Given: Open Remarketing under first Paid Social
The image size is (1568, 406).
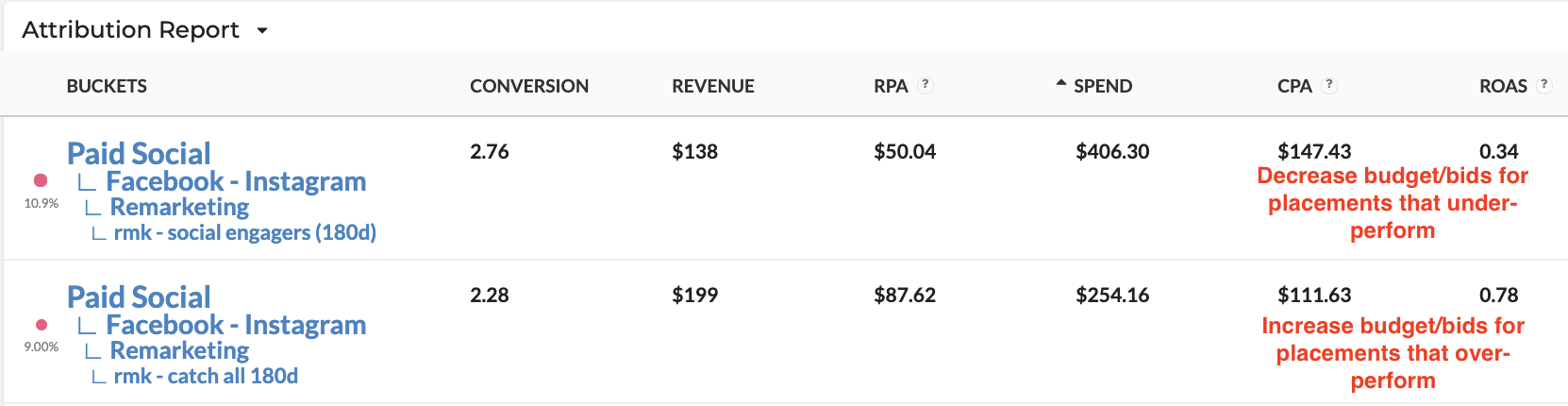Looking at the screenshot, I should 179,207.
